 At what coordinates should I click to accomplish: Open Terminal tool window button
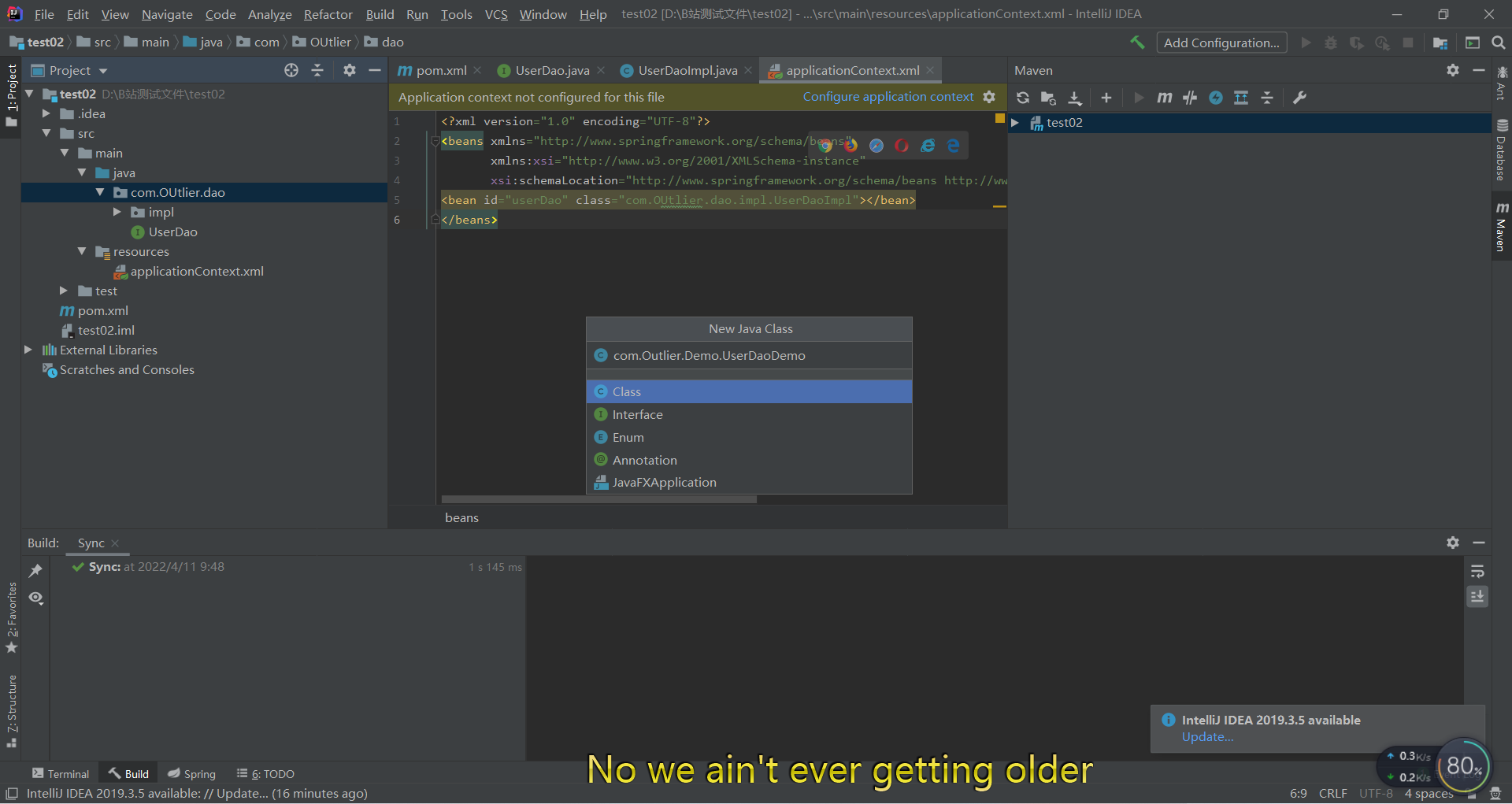point(61,773)
